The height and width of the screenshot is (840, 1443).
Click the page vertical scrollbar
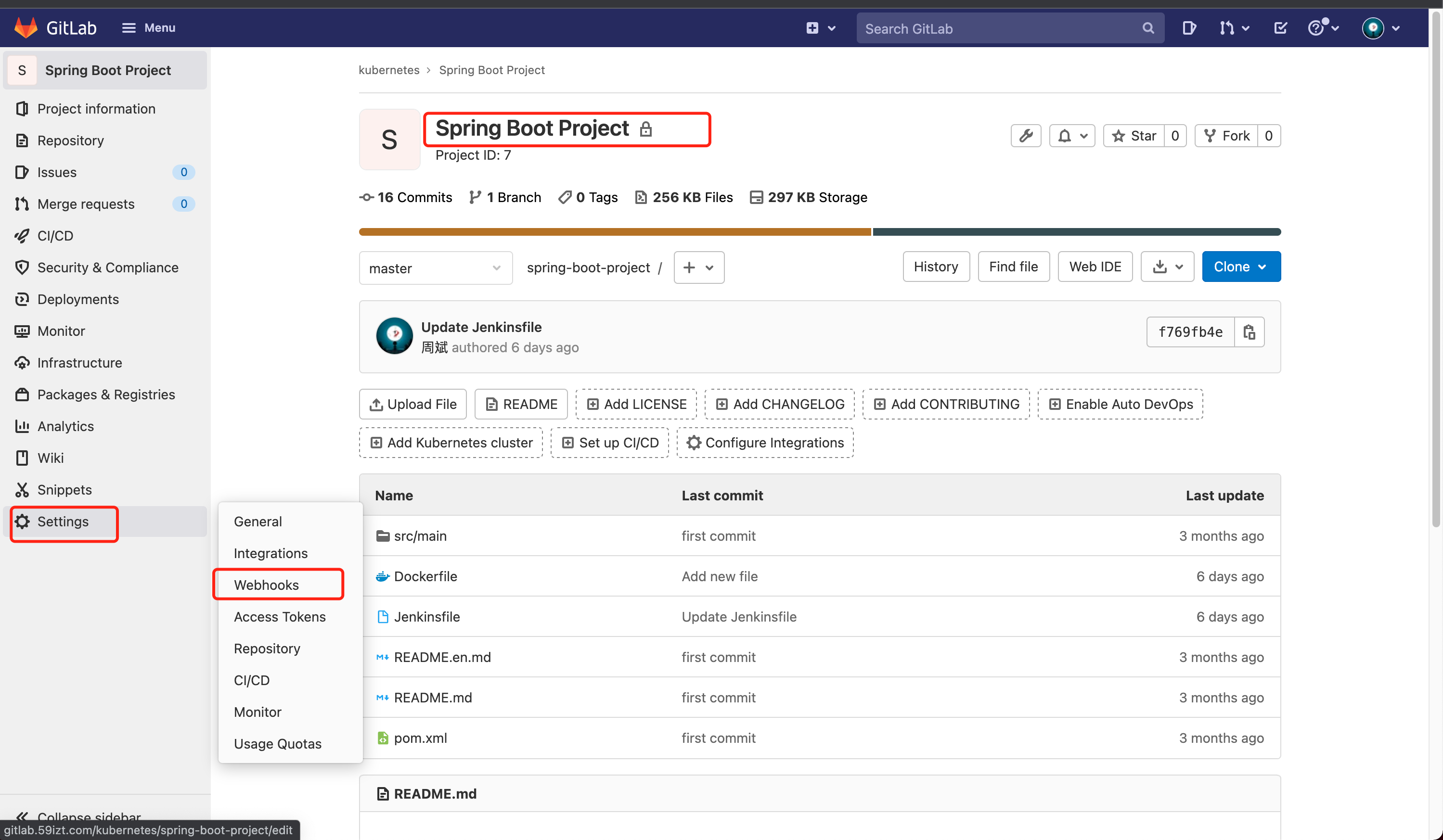point(1436,269)
